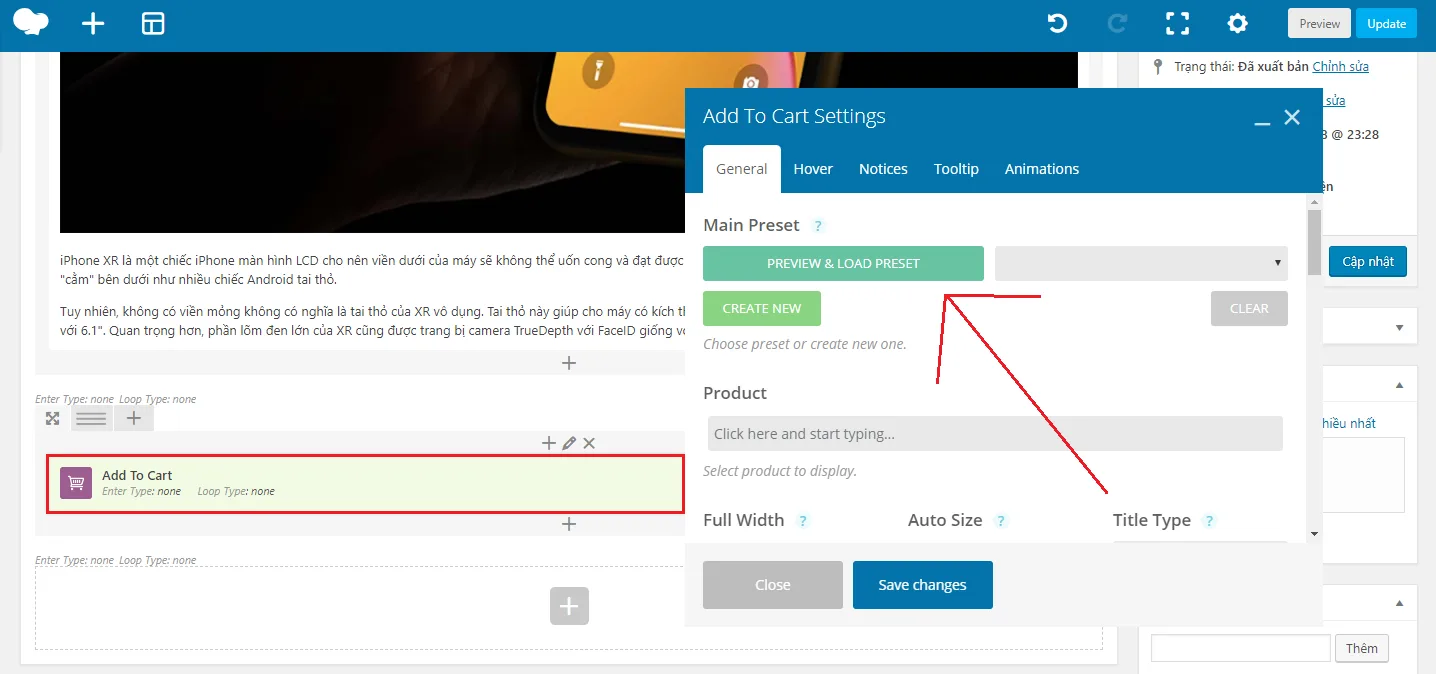Open the templates layout icon in the top bar
Viewport: 1436px width, 674px height.
point(153,24)
